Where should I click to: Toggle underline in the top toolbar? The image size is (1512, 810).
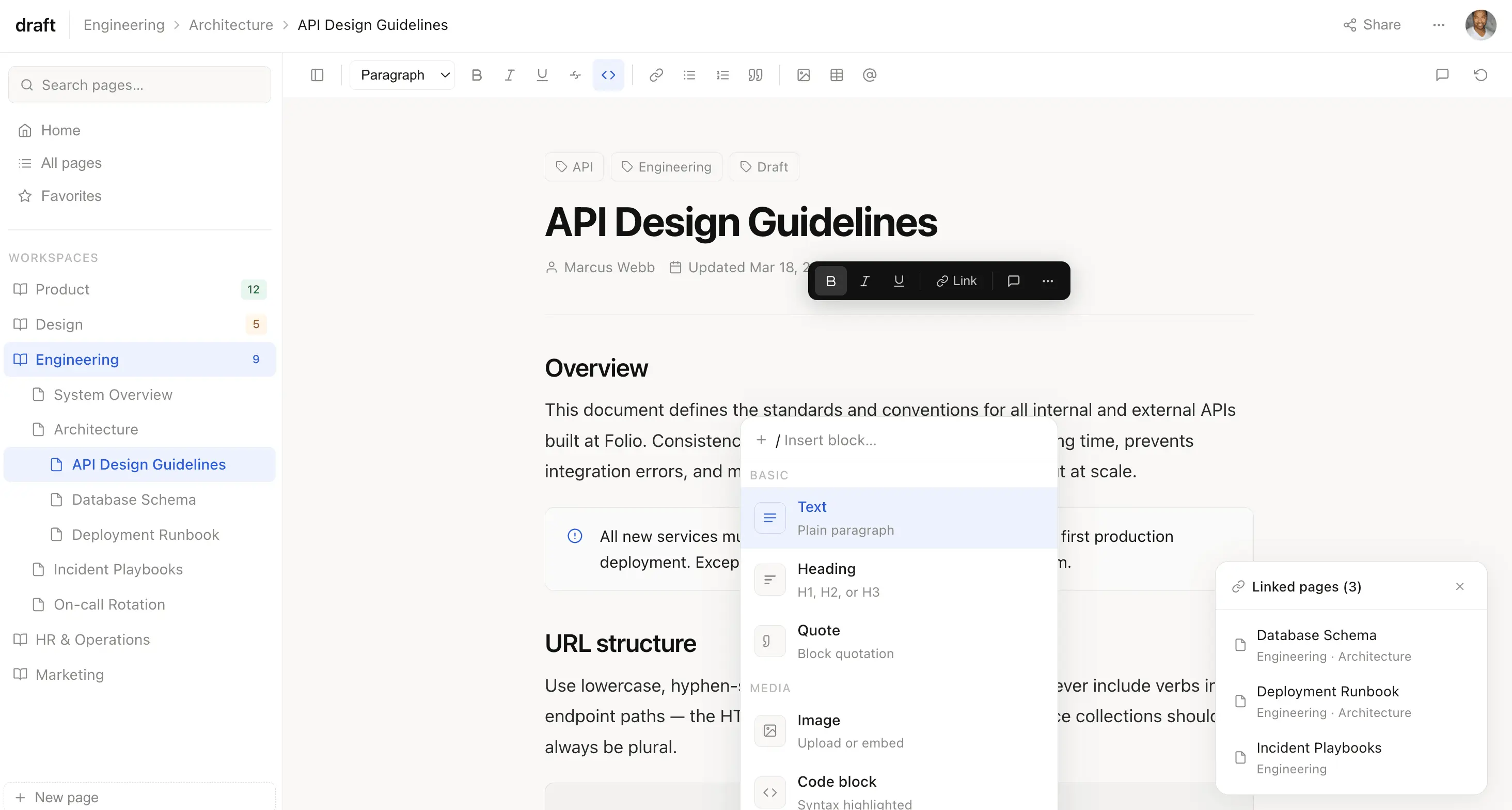click(542, 75)
